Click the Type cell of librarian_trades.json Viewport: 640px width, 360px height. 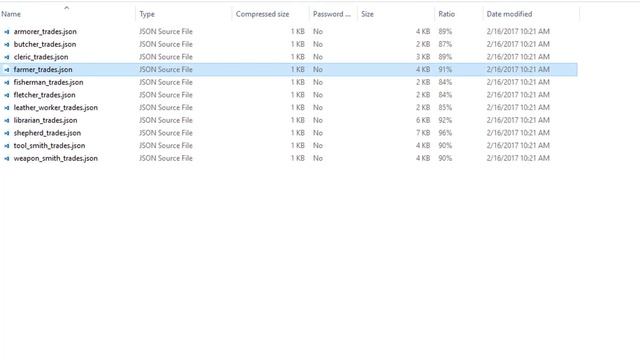pyautogui.click(x=166, y=120)
